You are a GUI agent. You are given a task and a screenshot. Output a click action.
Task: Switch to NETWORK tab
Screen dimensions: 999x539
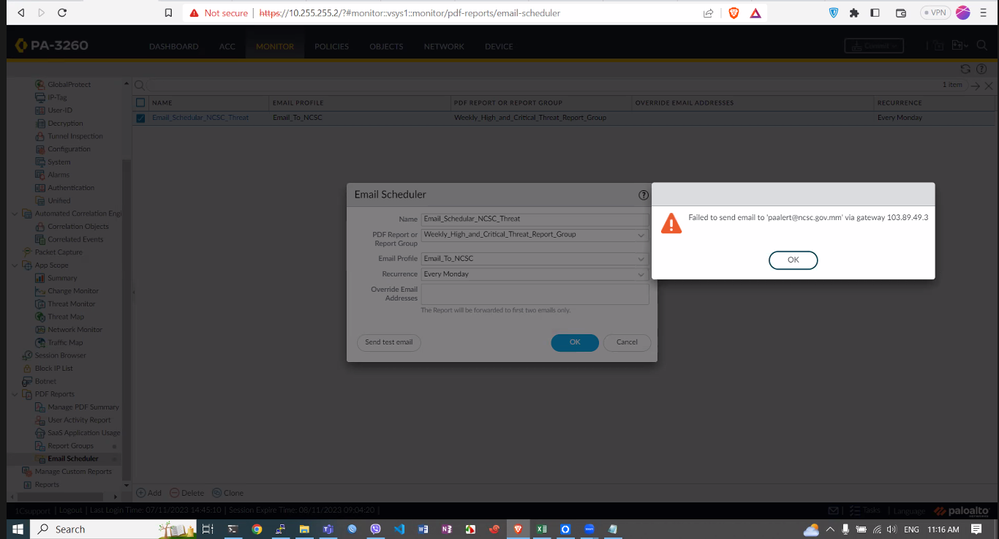(443, 47)
